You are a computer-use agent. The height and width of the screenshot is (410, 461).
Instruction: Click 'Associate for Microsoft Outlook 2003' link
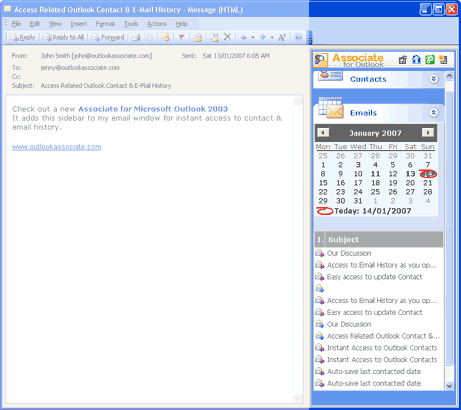(x=153, y=109)
